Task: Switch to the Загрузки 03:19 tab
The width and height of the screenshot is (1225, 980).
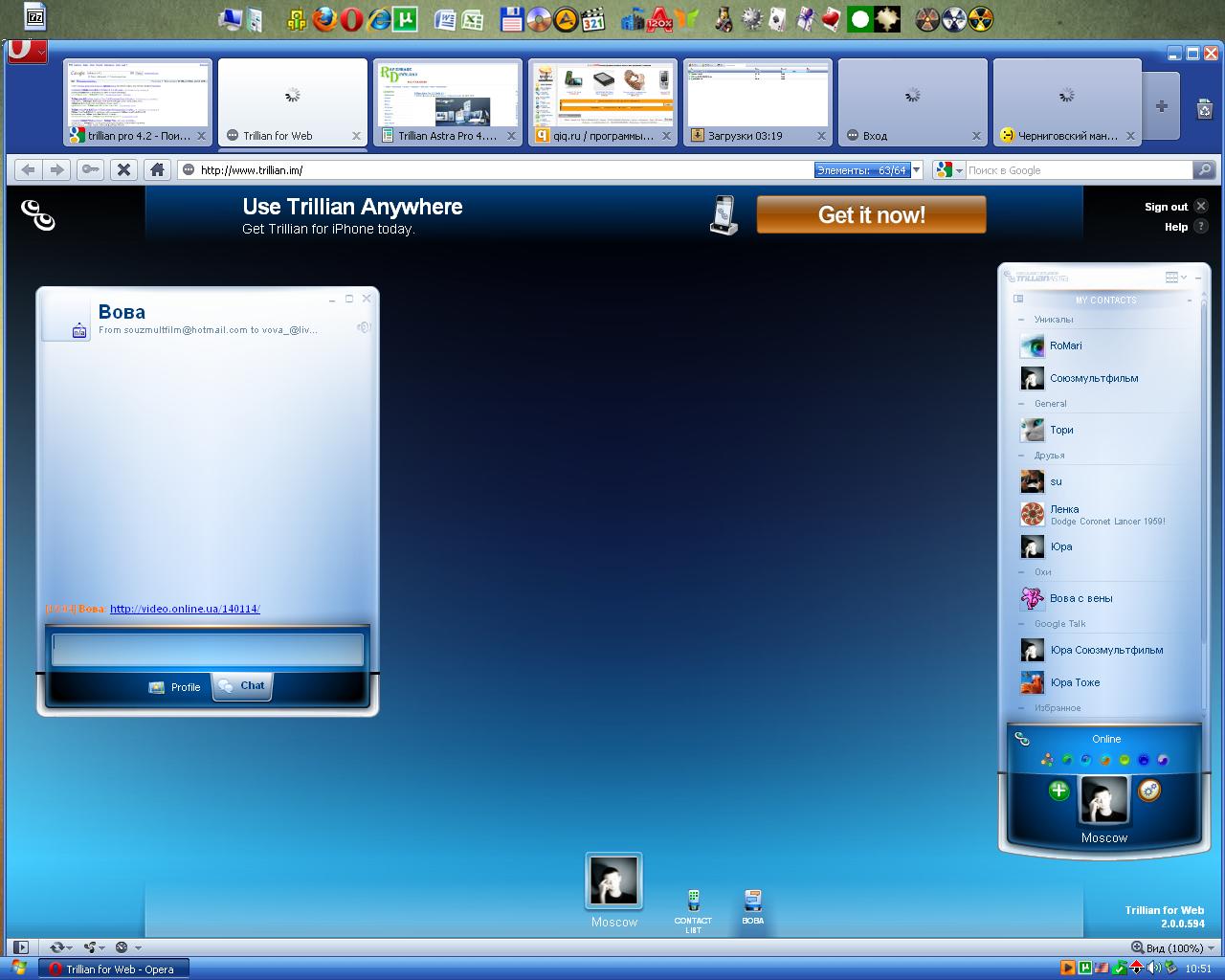Action: point(758,102)
